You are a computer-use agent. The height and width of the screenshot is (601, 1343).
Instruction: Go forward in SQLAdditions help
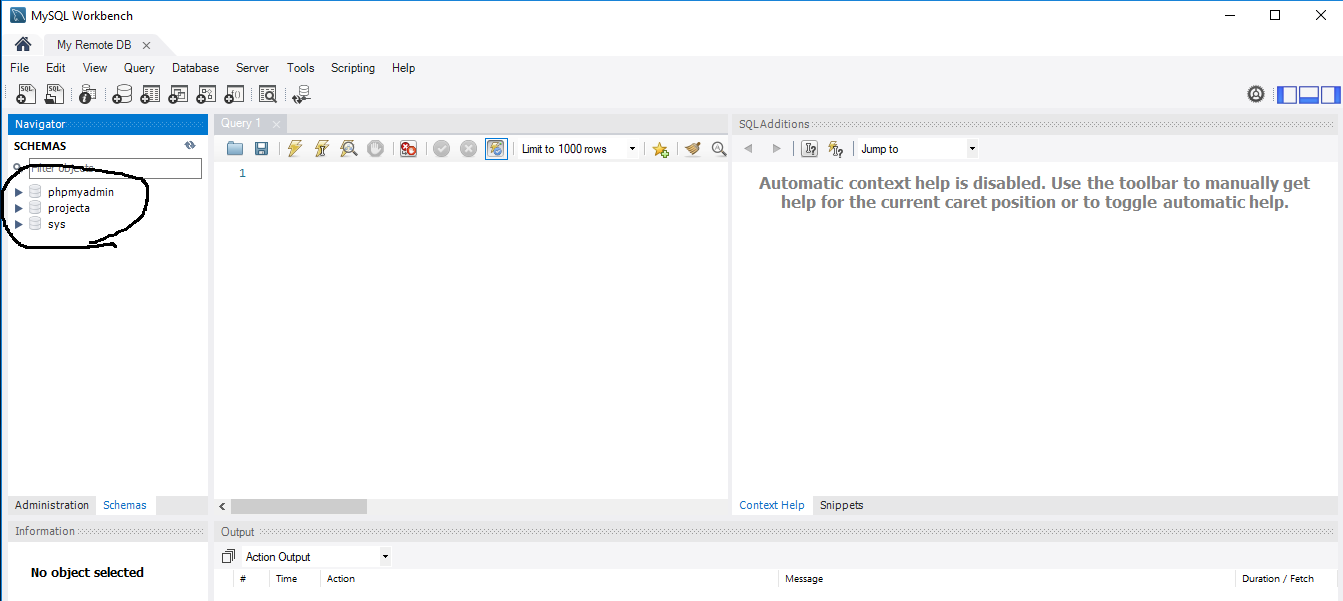[x=776, y=149]
